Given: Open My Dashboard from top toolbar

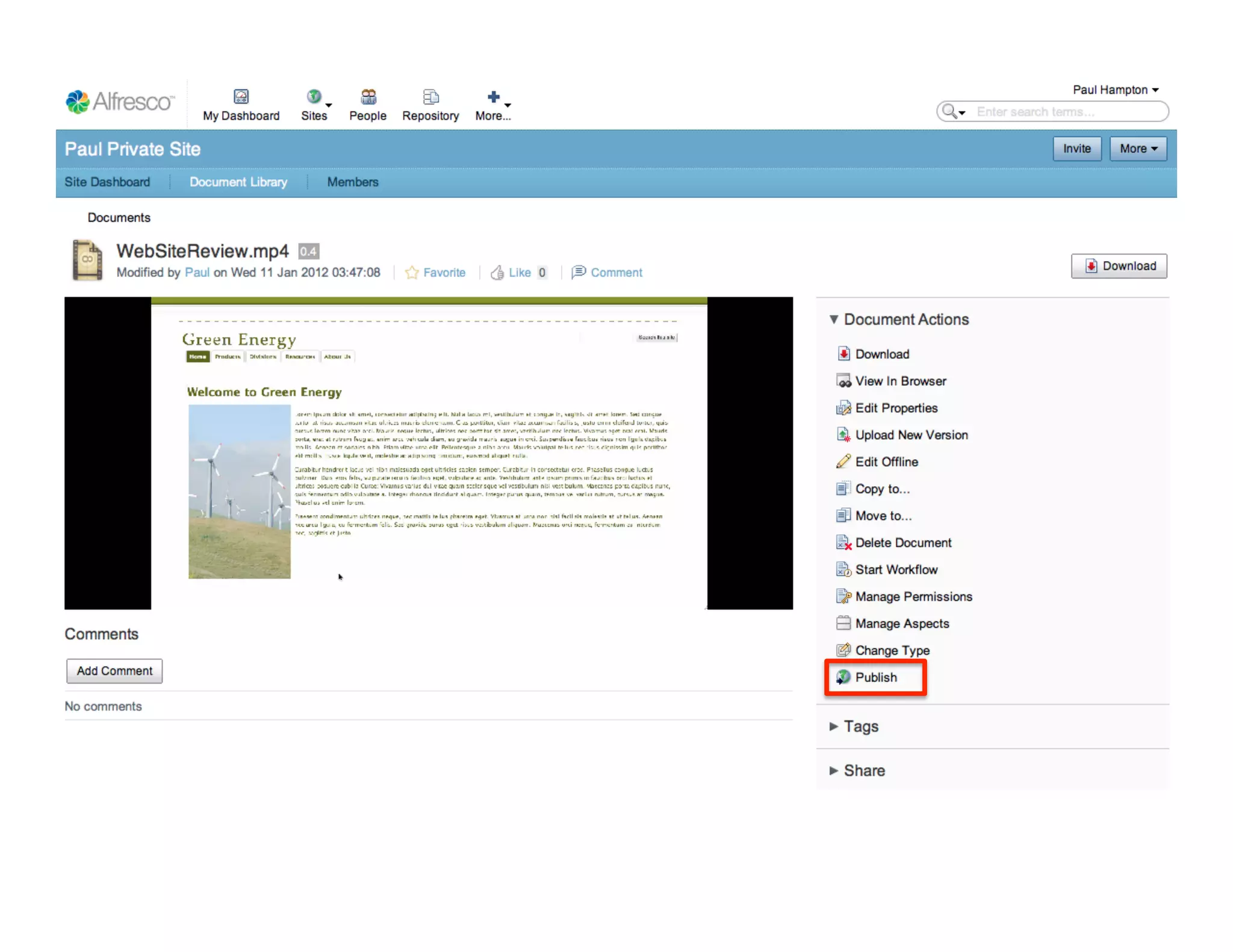Looking at the screenshot, I should tap(241, 105).
